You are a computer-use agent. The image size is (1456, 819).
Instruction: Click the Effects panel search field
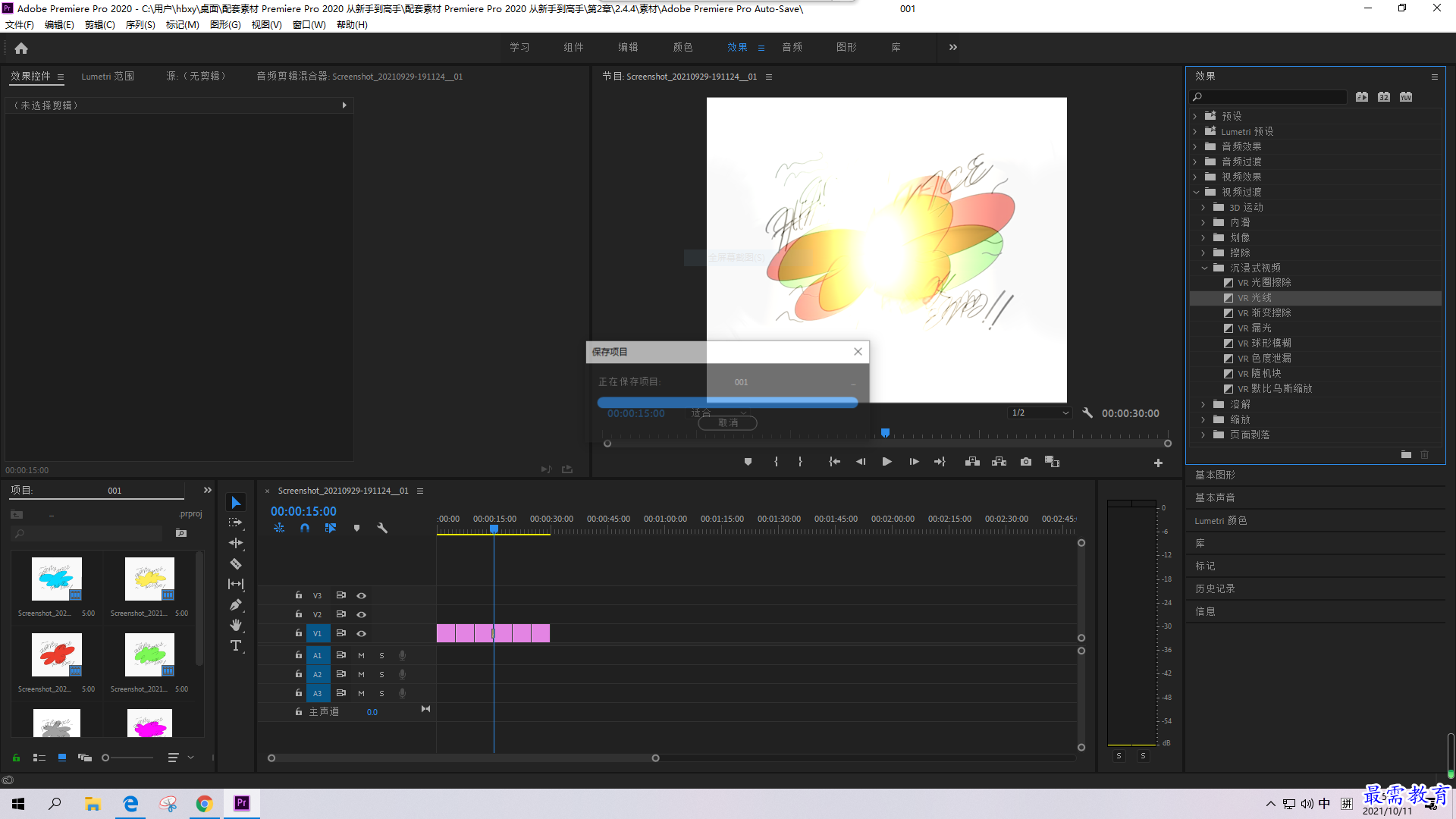1269,97
